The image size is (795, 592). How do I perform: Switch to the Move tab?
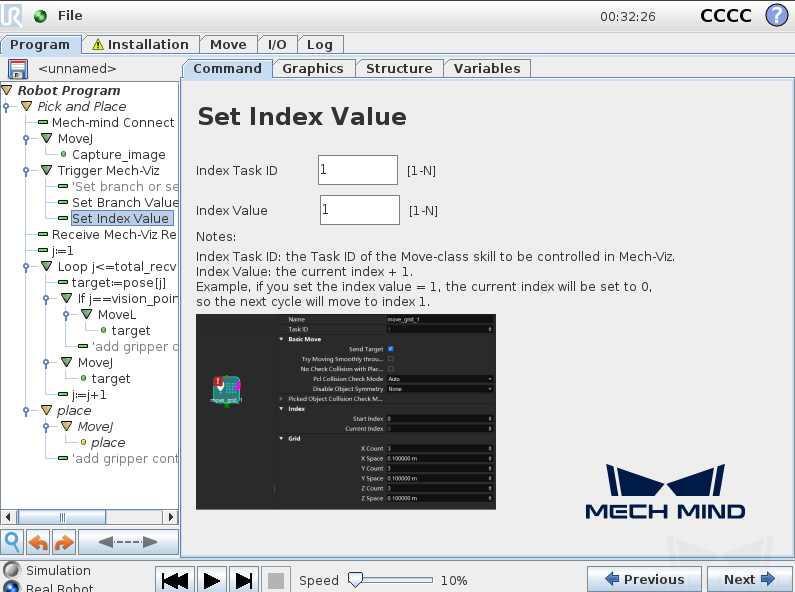228,45
